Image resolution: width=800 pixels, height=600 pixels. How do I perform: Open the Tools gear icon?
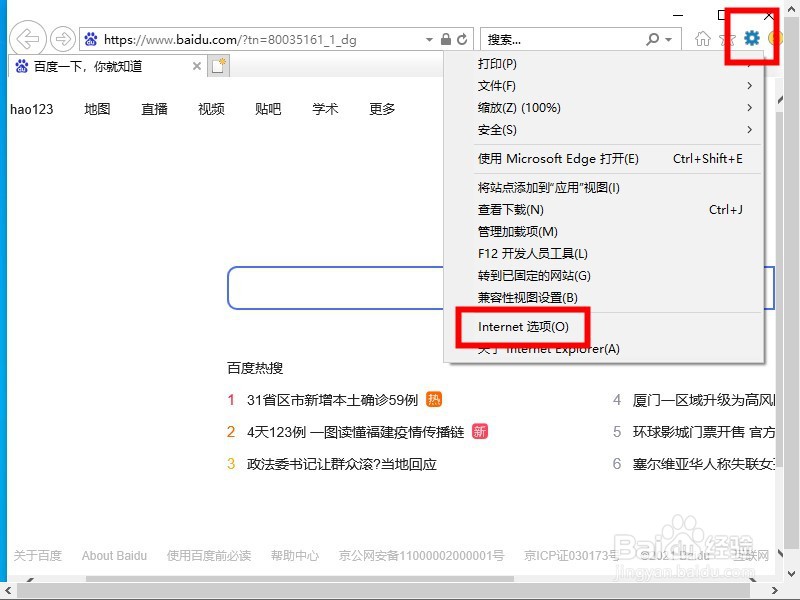(752, 38)
